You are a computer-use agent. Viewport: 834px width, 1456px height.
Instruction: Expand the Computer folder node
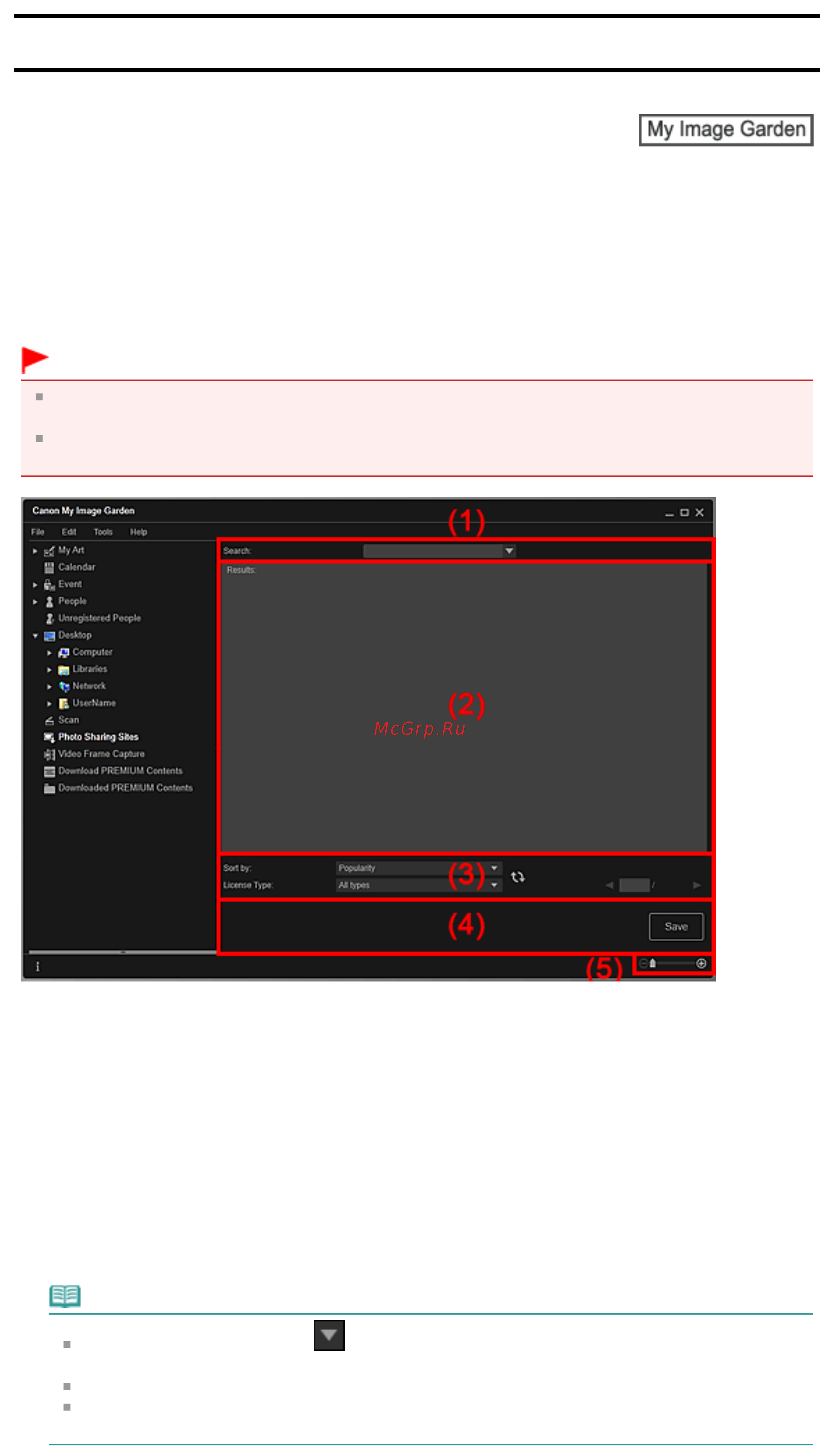pyautogui.click(x=49, y=653)
